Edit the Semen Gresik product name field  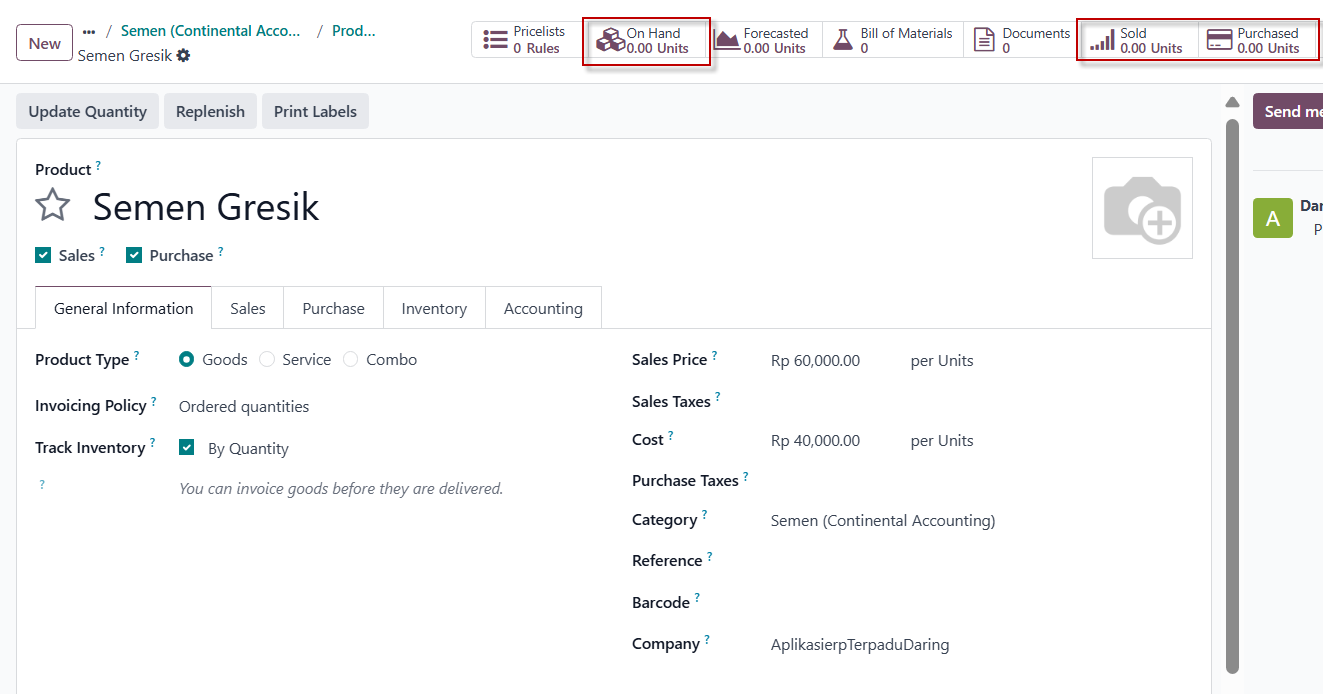206,206
